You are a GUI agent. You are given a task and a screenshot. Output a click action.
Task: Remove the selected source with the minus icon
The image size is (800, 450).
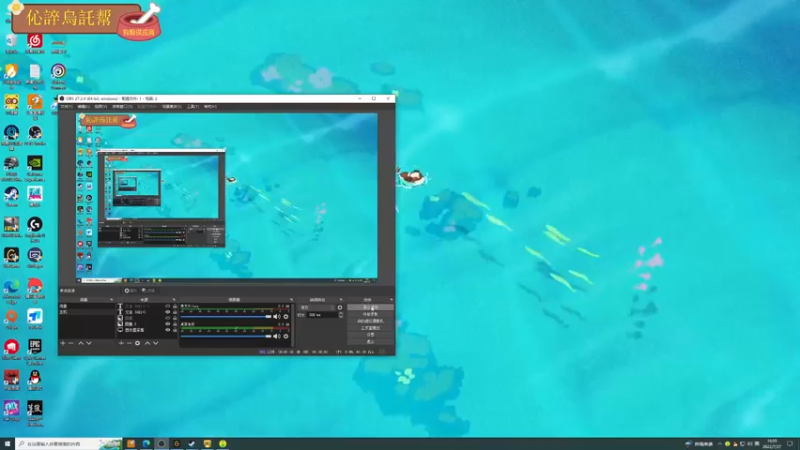pos(129,343)
